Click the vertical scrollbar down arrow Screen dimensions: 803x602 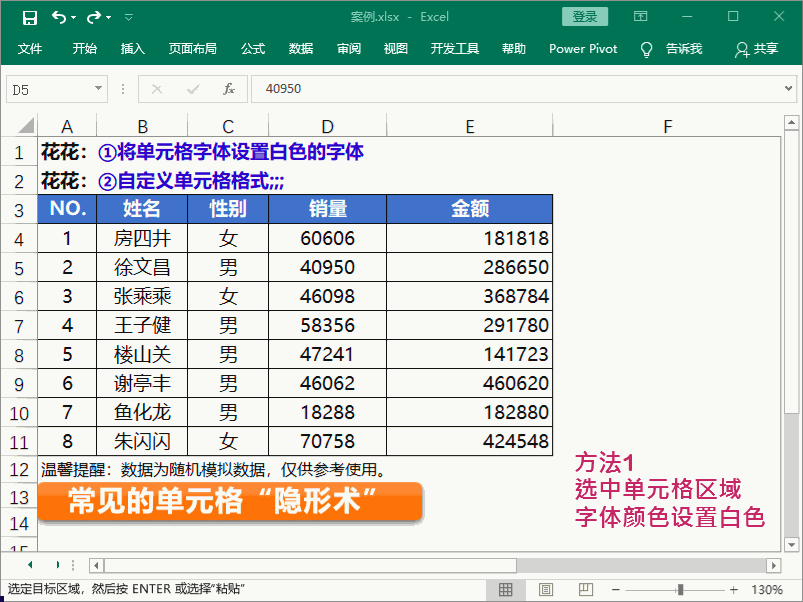pyautogui.click(x=791, y=544)
